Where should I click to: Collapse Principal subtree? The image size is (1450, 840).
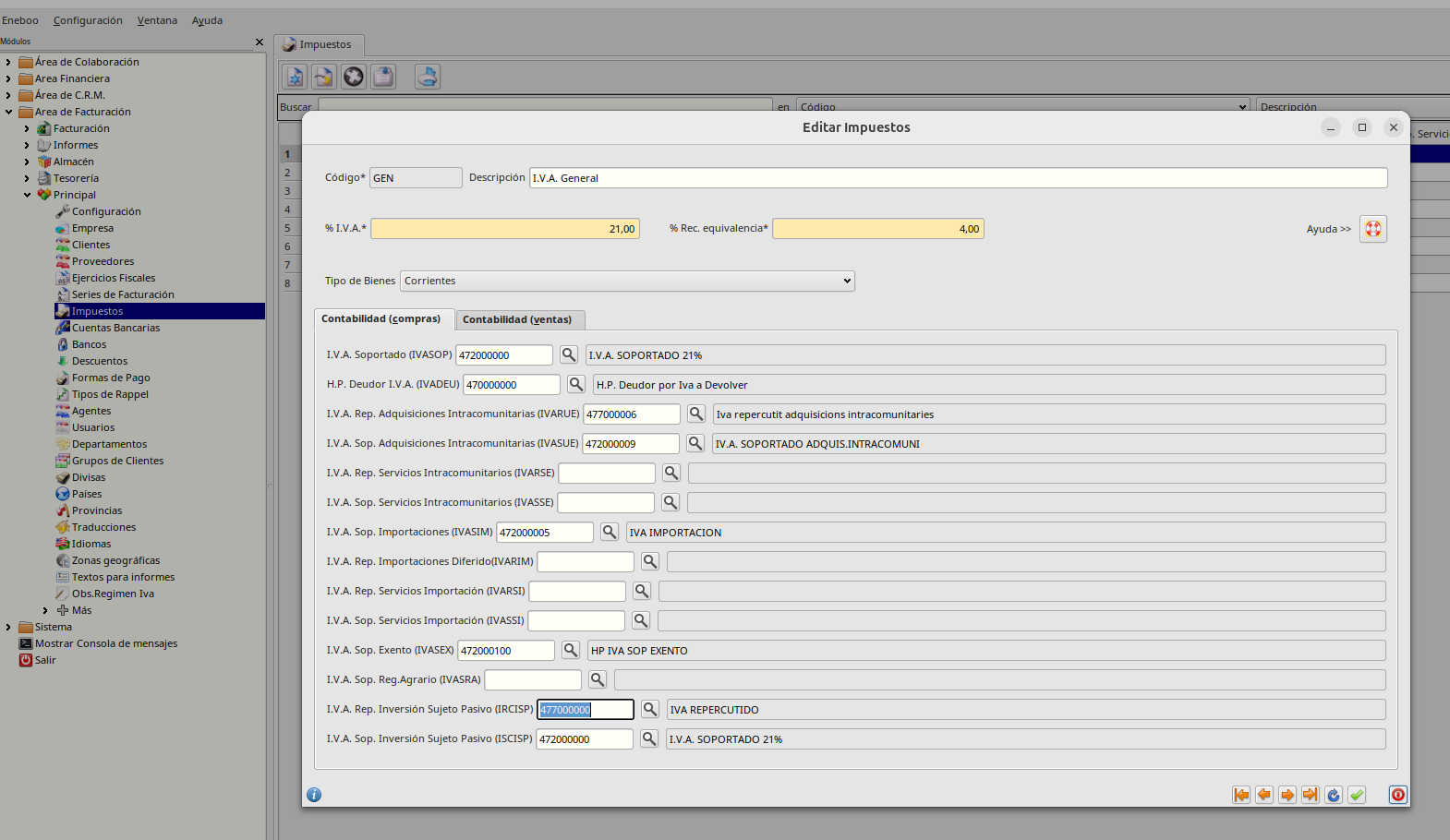coord(27,195)
